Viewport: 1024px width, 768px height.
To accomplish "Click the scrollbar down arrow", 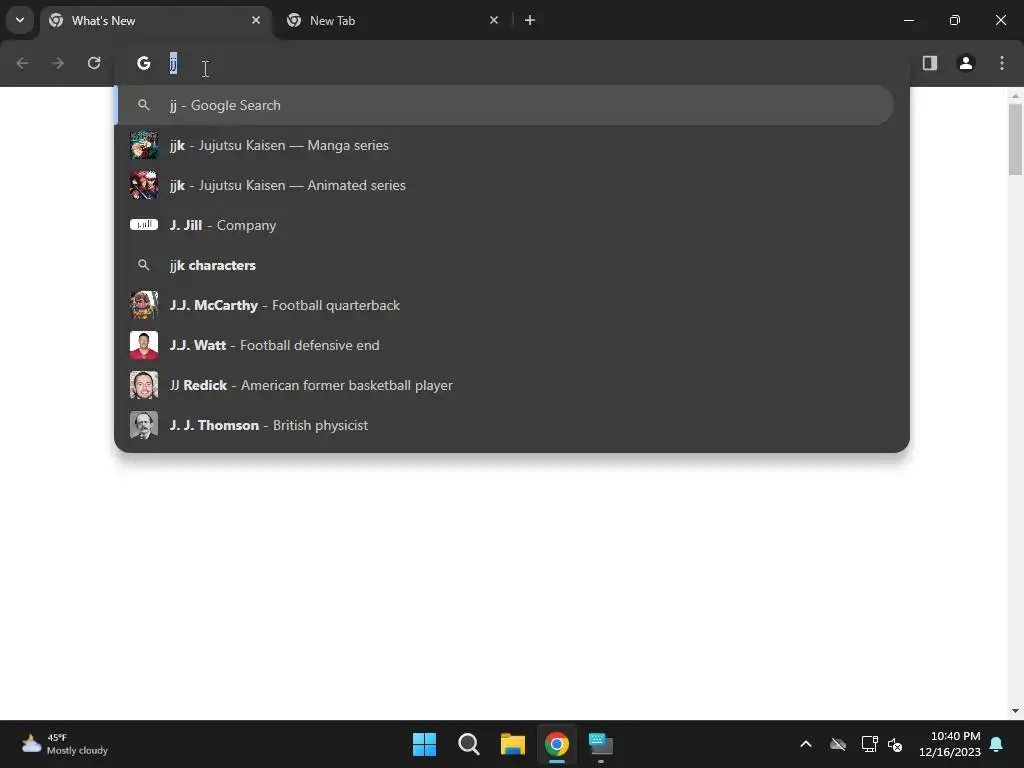I will pos(1015,711).
